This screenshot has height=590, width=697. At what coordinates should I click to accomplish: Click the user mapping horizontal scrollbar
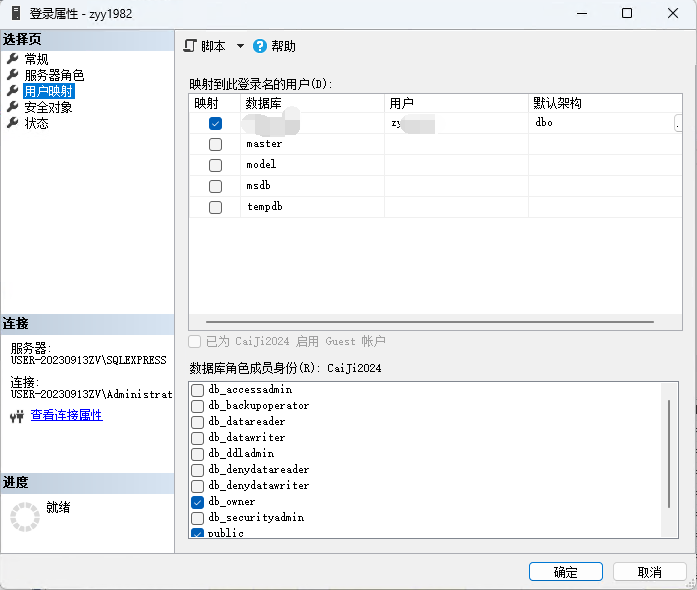pos(425,323)
